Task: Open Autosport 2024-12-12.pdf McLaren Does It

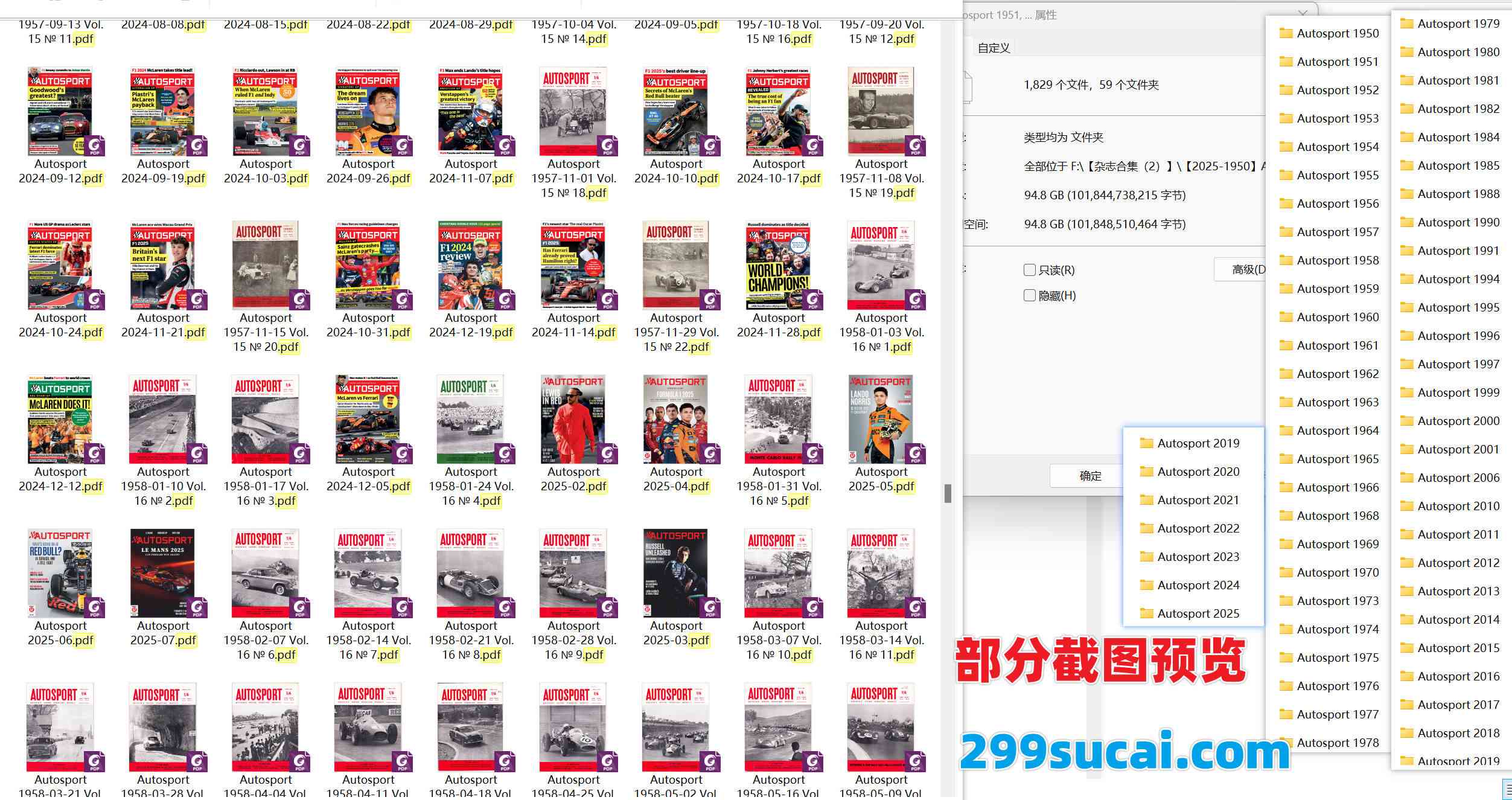Action: pyautogui.click(x=60, y=419)
